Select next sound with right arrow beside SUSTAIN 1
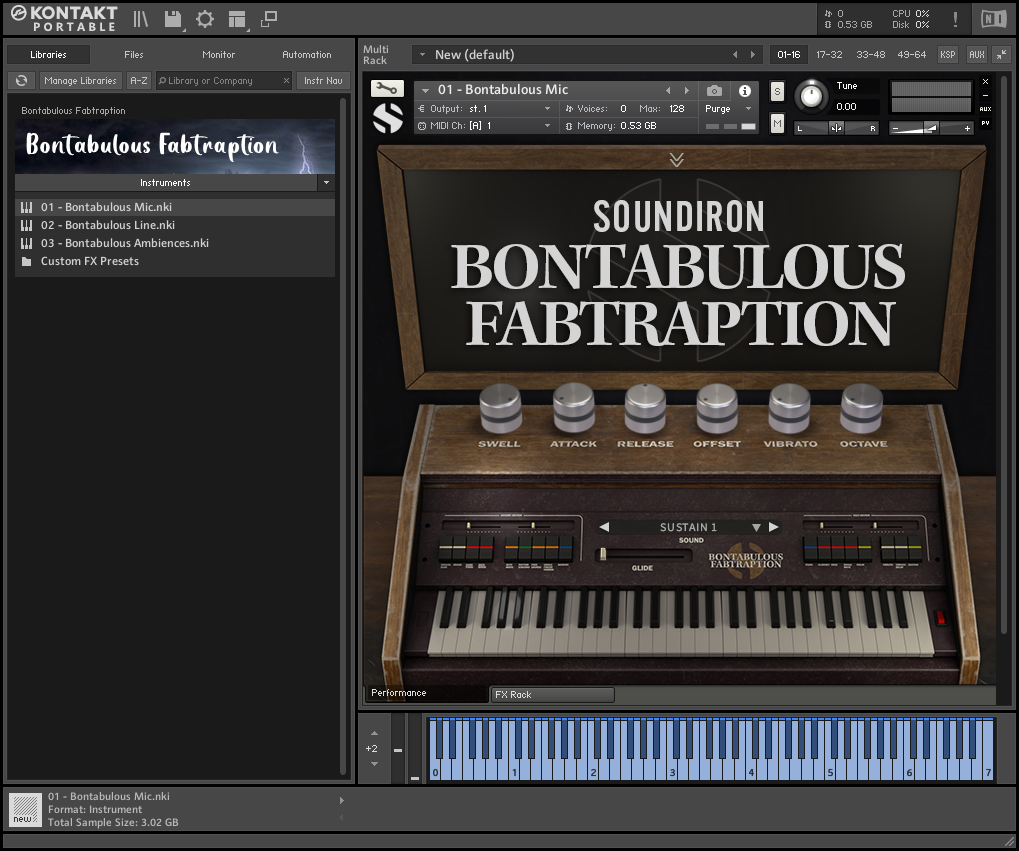 click(773, 527)
